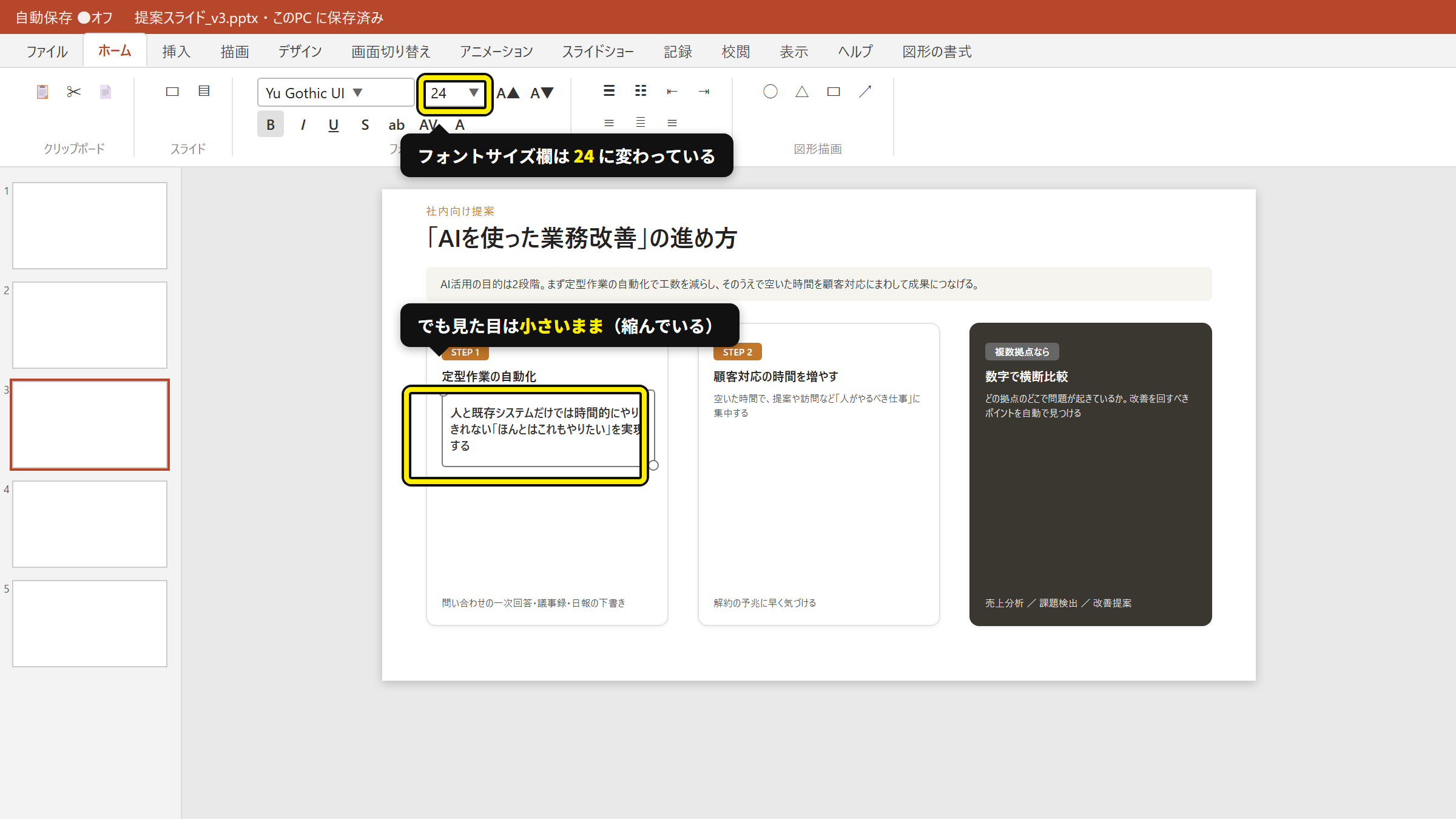Select slide 4 thumbnail
Screen dimensions: 1456x819
[90, 524]
